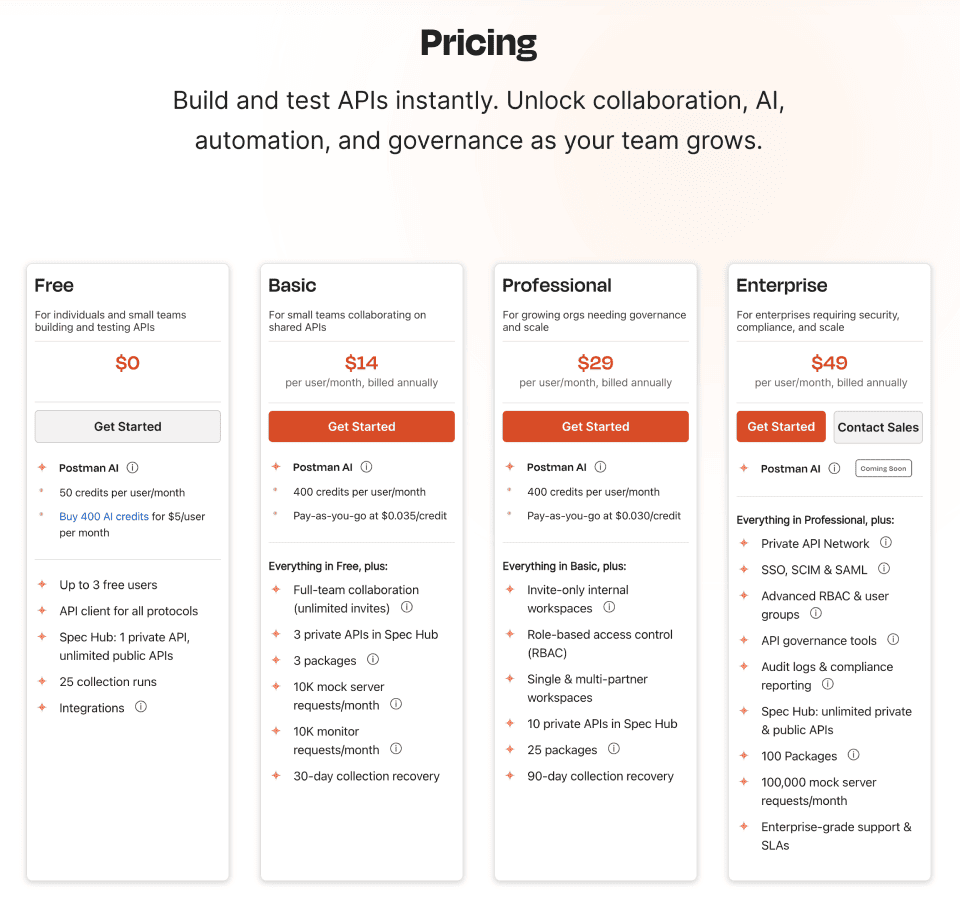
Task: Open info icon next to 25 packages
Action: (614, 749)
